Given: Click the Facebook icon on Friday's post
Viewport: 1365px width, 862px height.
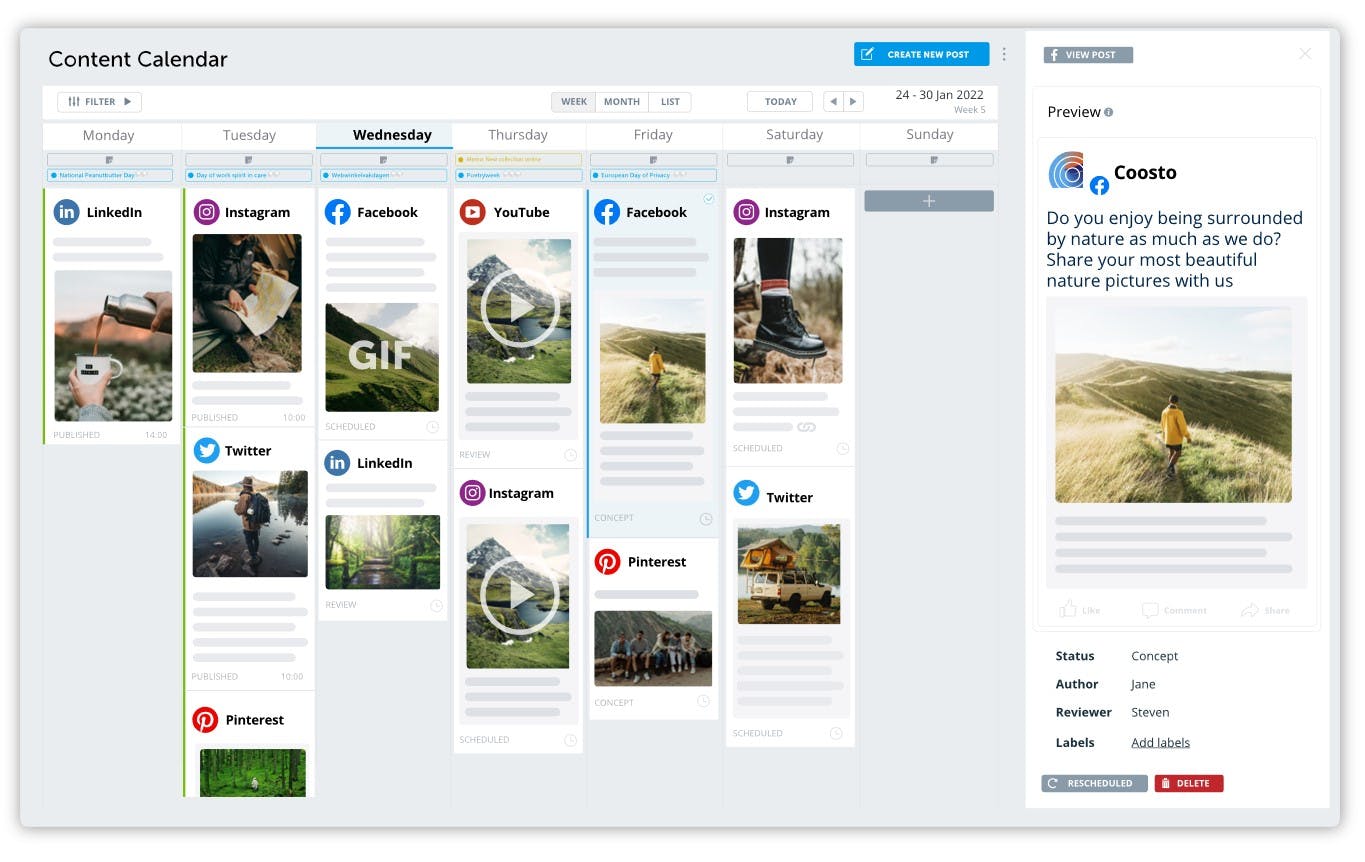Looking at the screenshot, I should pyautogui.click(x=607, y=212).
